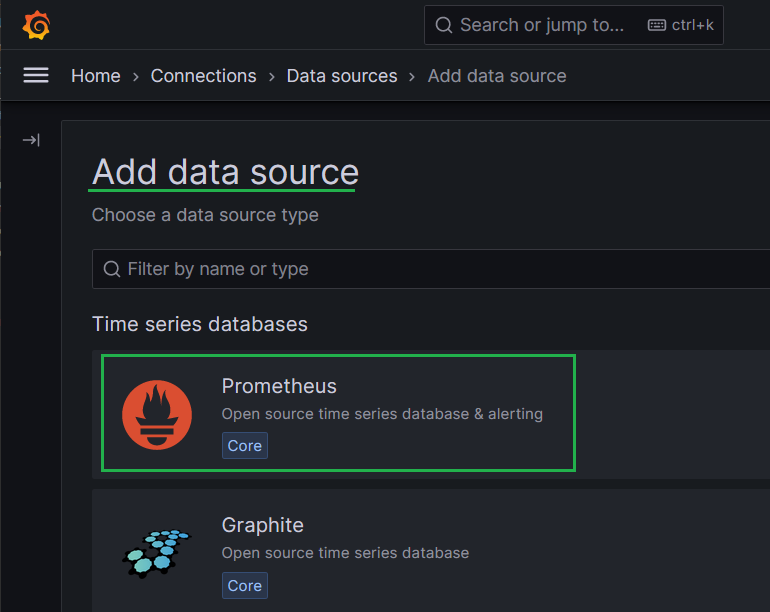
Task: Click the magnifier icon in top search
Action: [x=444, y=25]
